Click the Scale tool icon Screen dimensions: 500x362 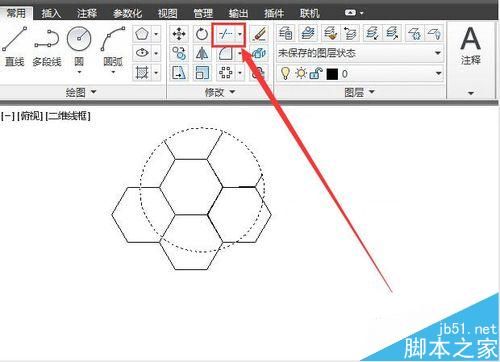point(202,72)
